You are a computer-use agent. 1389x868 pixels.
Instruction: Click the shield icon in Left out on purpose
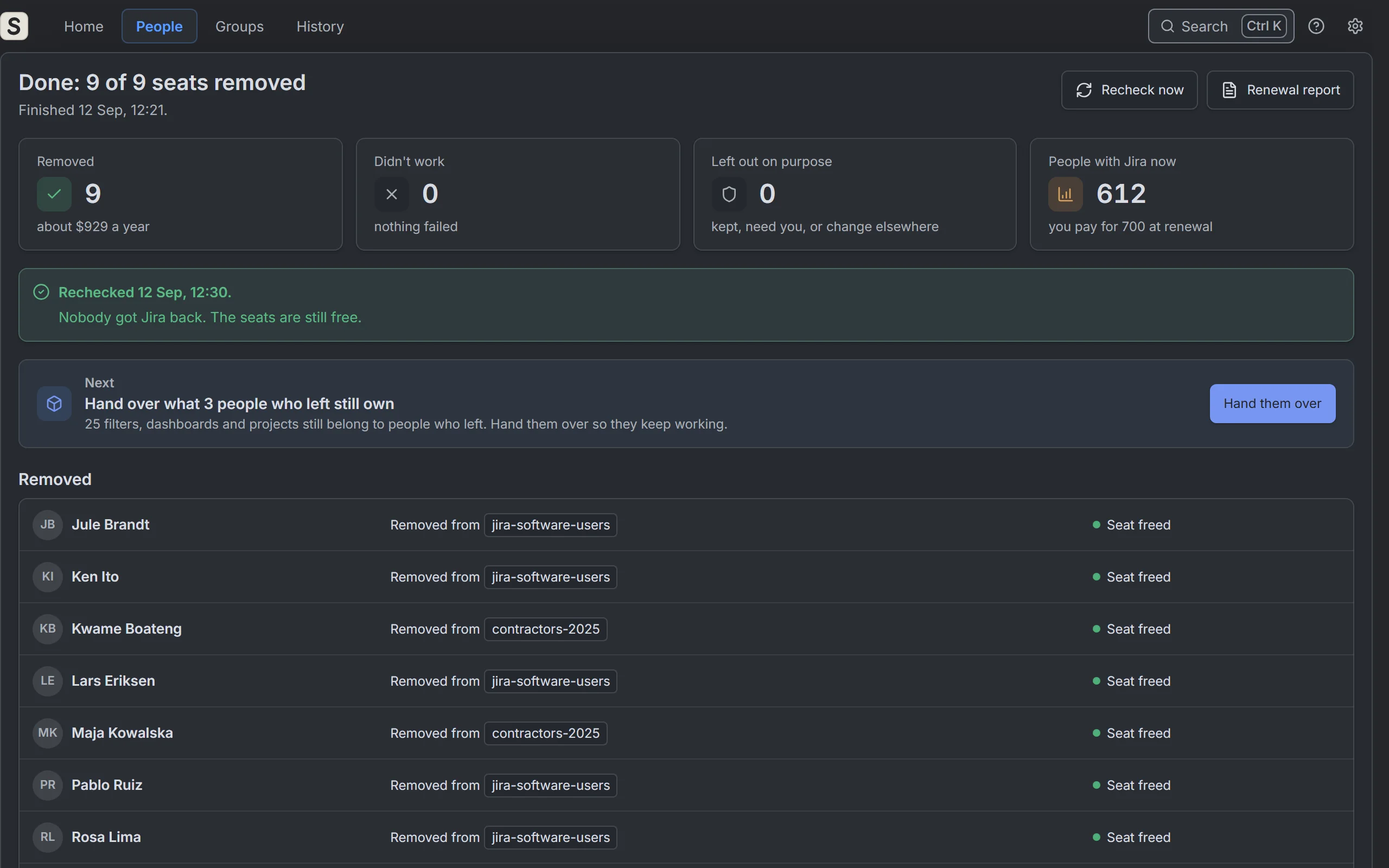point(729,194)
